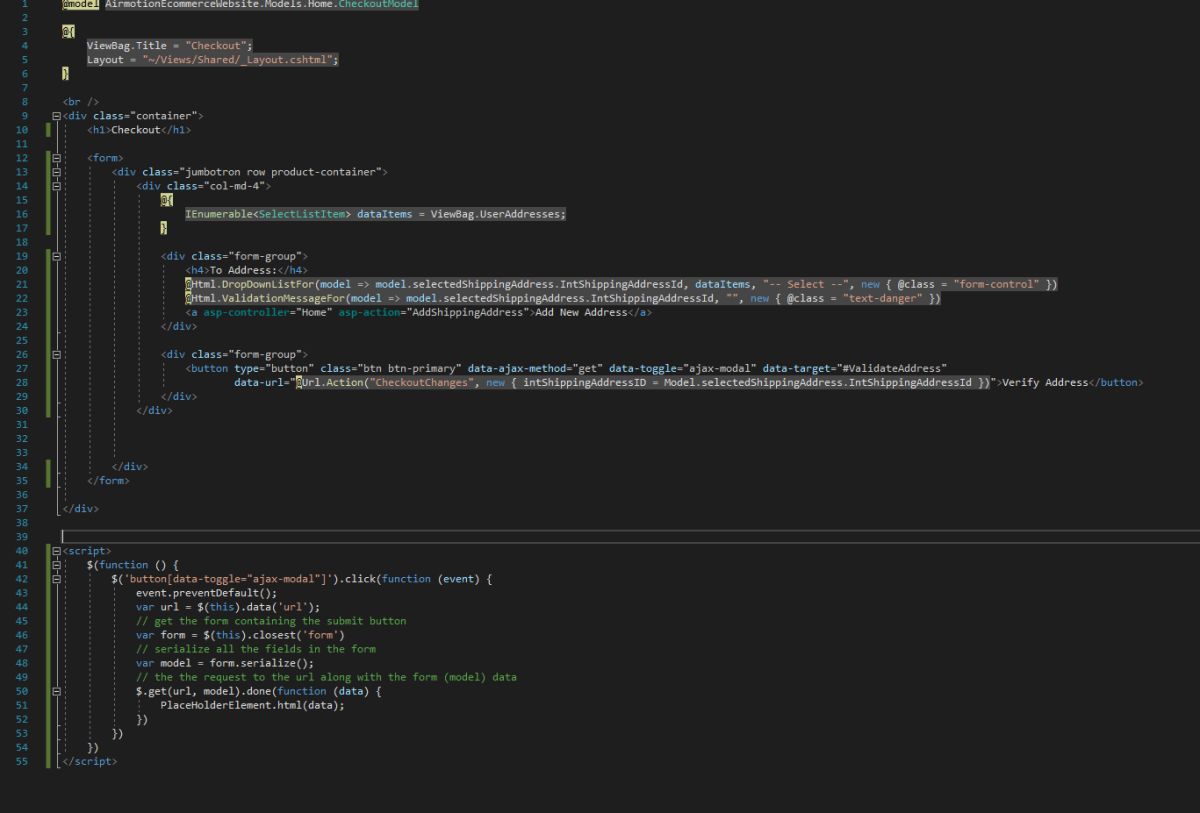Click ViewBag.UserAddresses on line 16
This screenshot has height=813, width=1200.
point(496,214)
